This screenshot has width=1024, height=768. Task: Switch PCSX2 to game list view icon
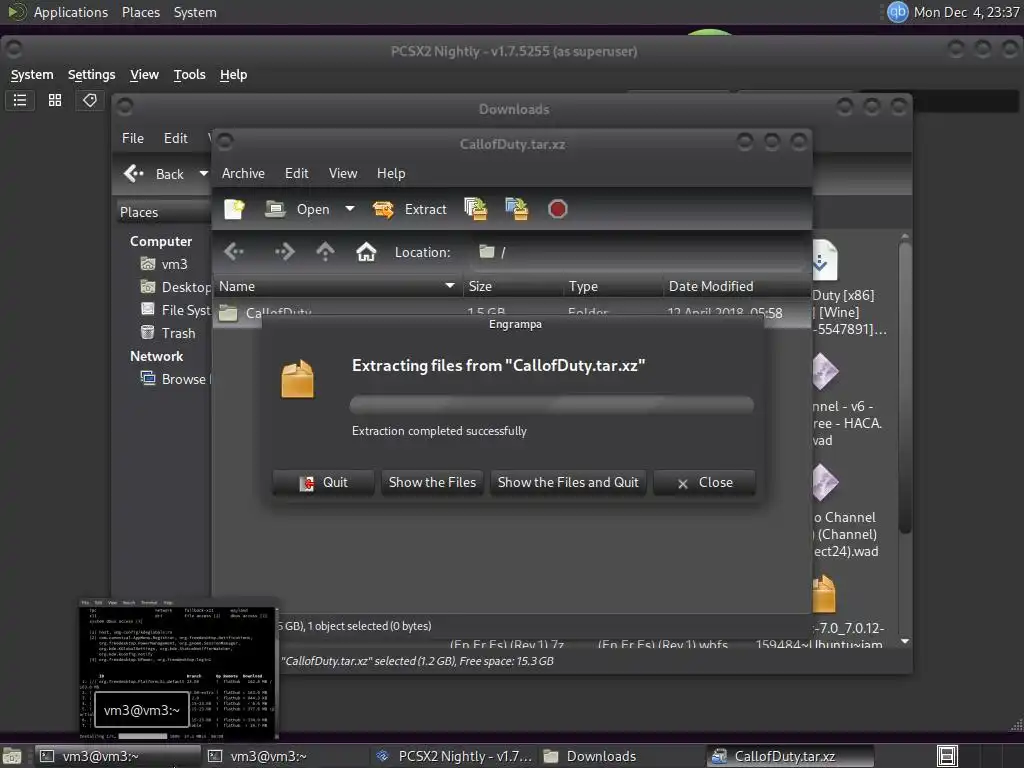click(20, 100)
